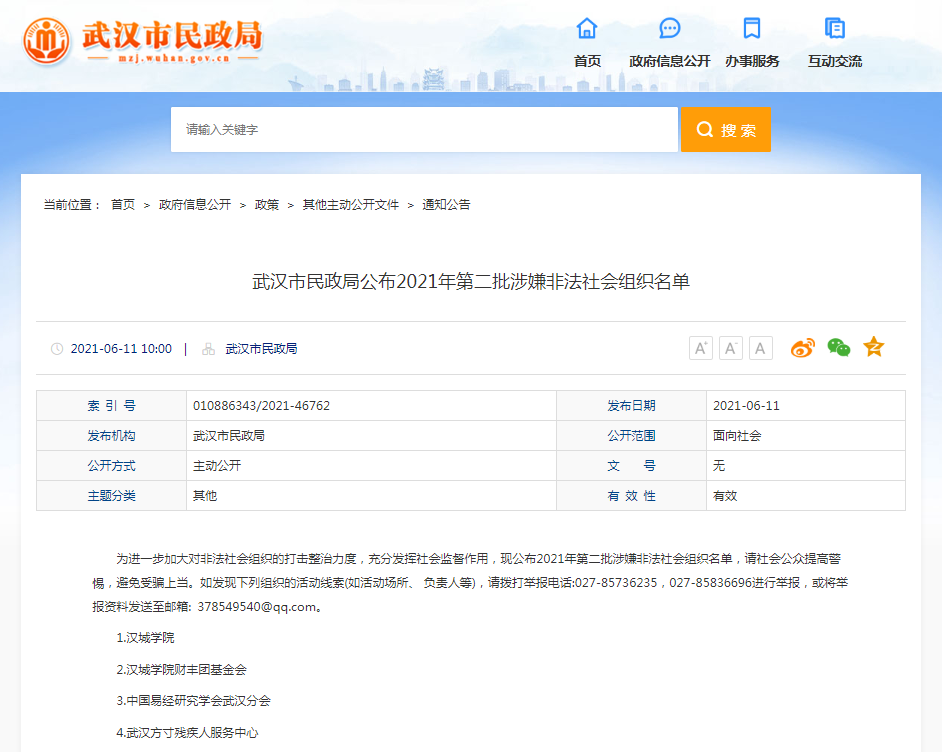Click the 武汉市民政局 site logo

(x=143, y=40)
